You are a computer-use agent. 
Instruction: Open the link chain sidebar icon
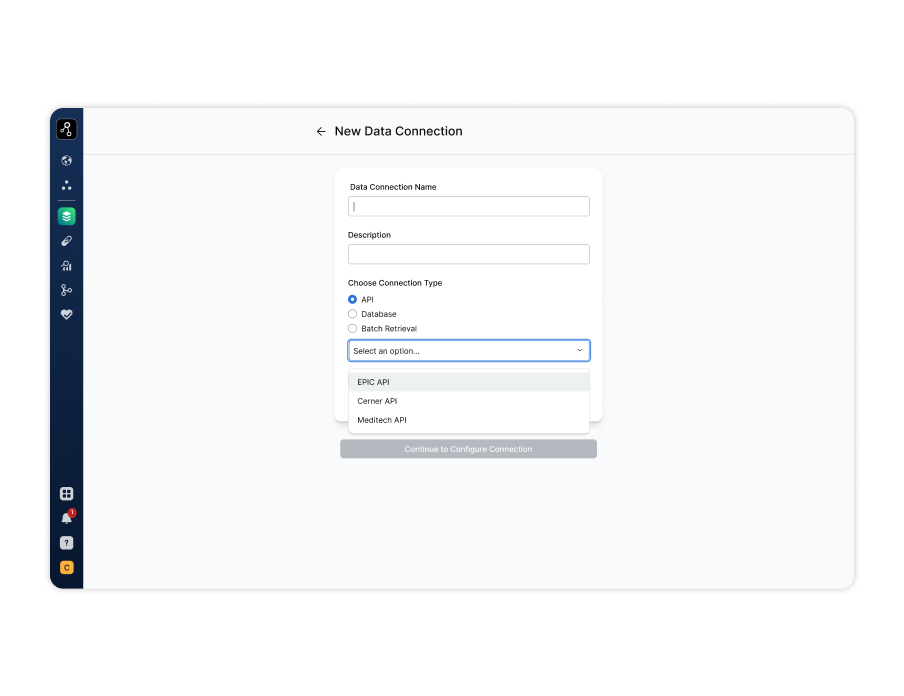click(66, 241)
